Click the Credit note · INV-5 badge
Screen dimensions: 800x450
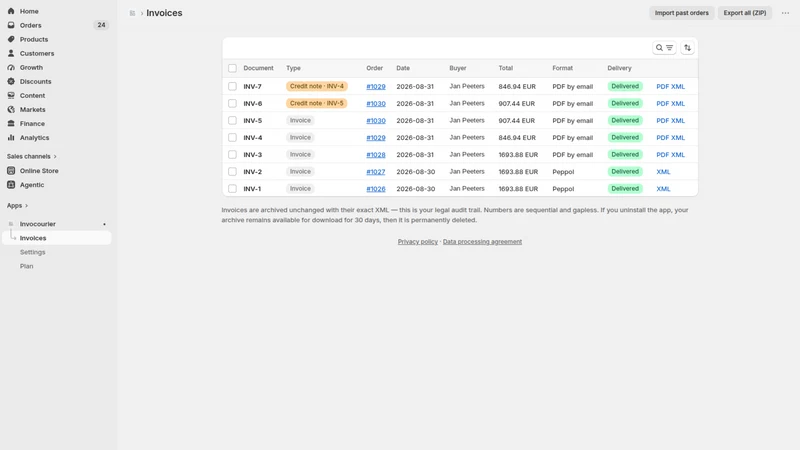(x=317, y=103)
